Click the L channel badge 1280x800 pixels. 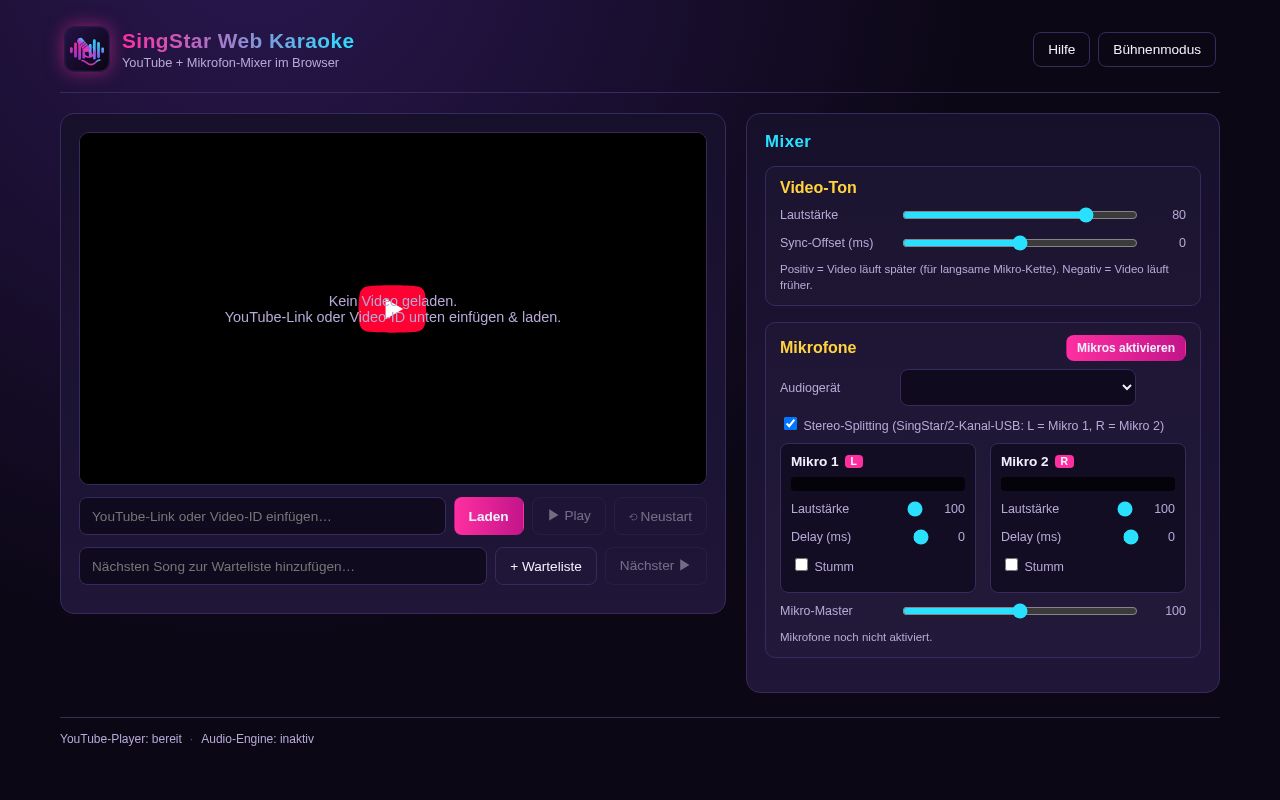click(x=854, y=462)
